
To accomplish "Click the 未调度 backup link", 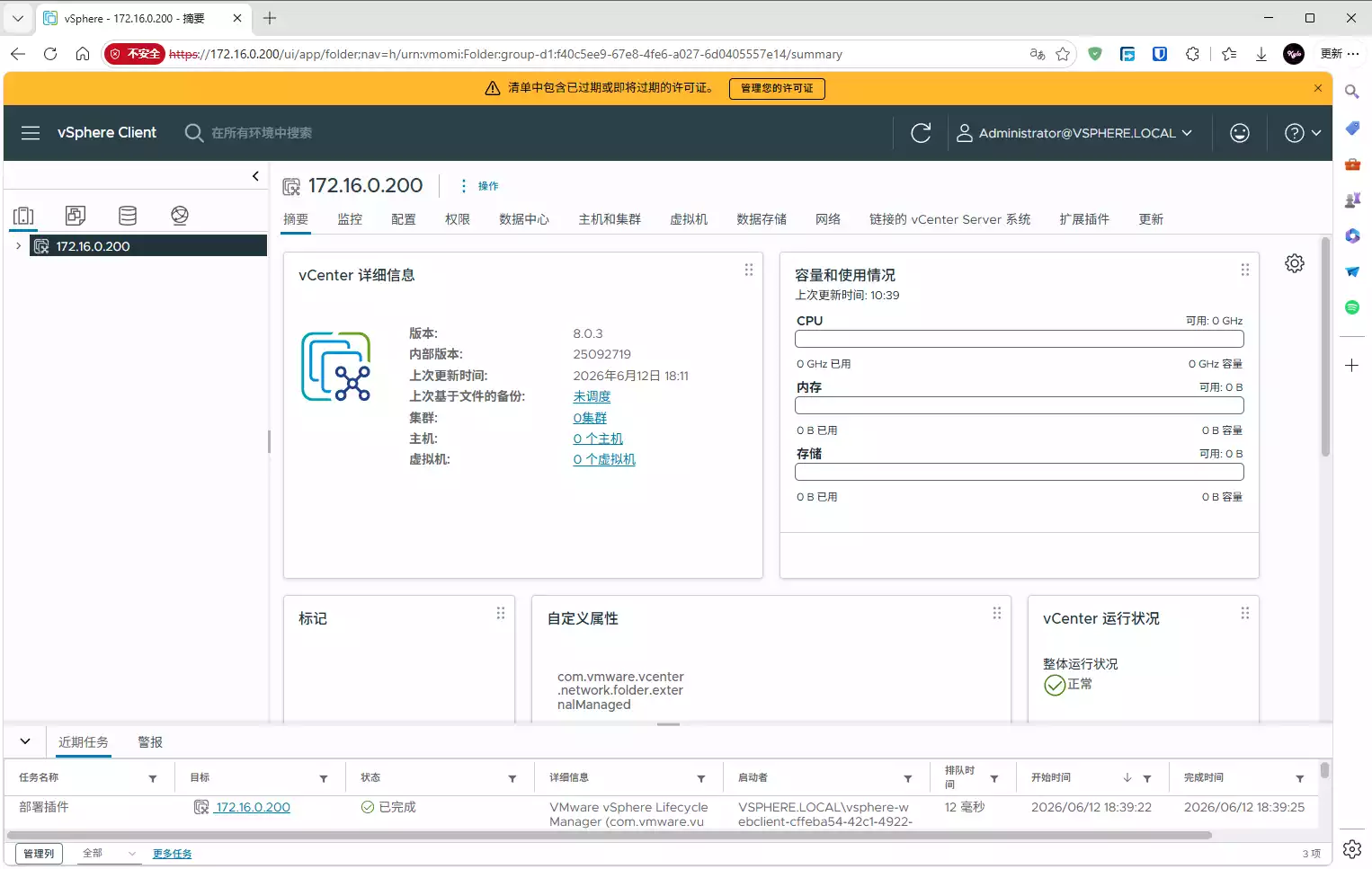I will point(592,396).
